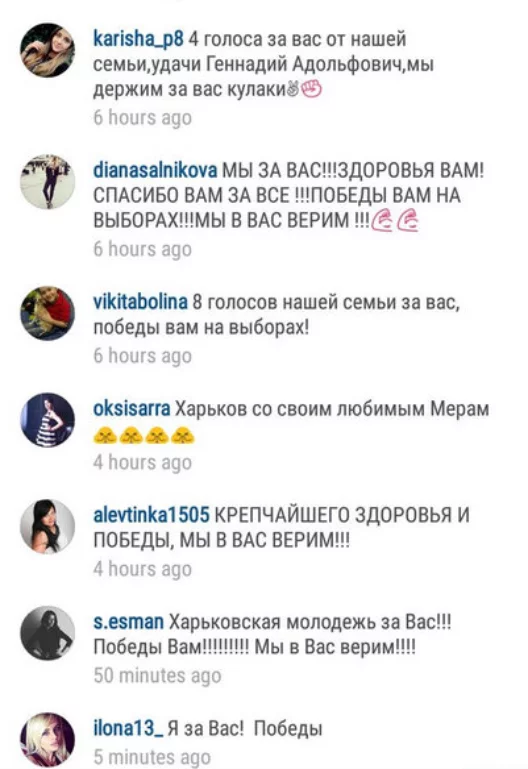528x769 pixels.
Task: Open the dianasalnikova username link
Action: tap(155, 170)
